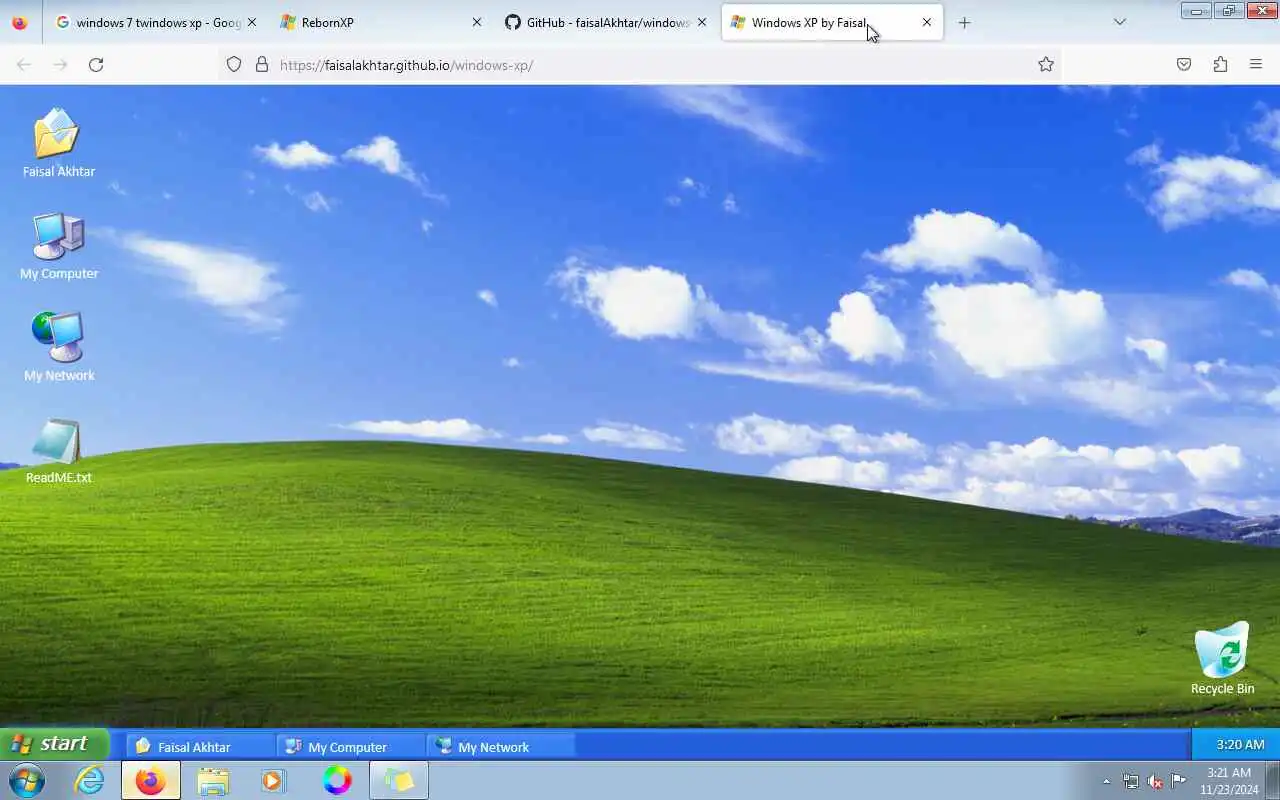Click the muted volume tray icon

click(1155, 781)
